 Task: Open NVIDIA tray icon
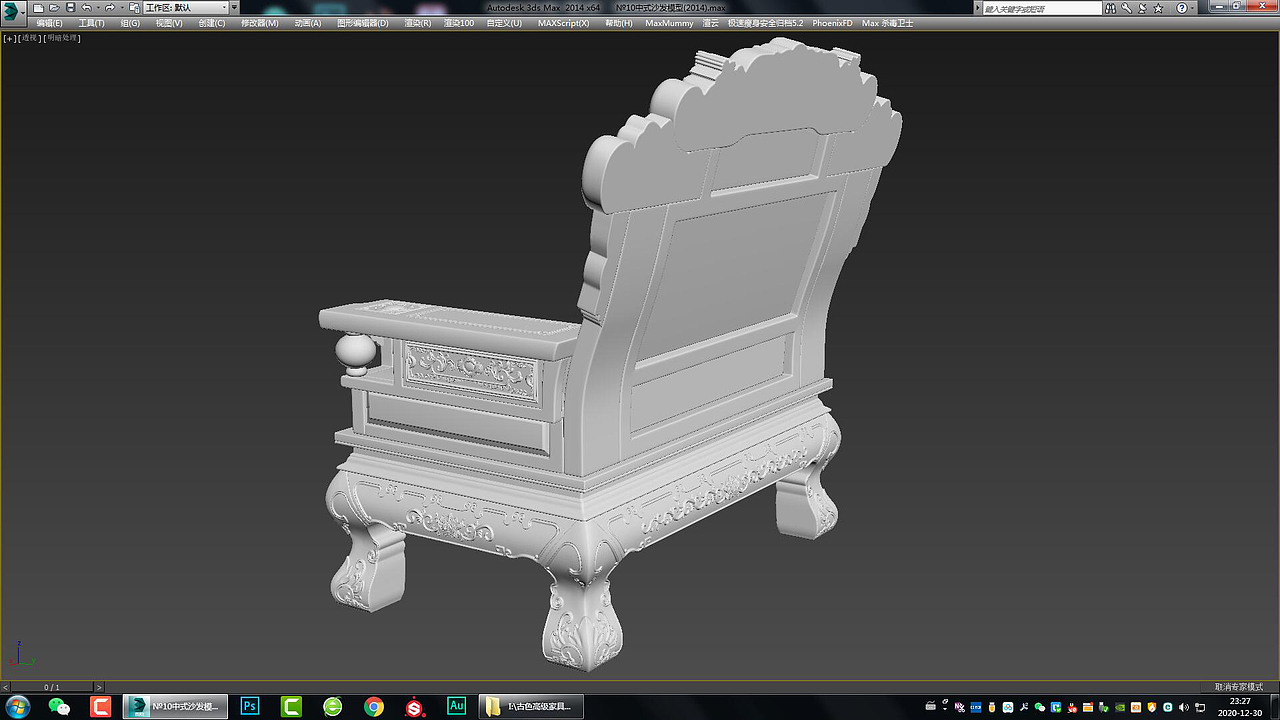[1120, 708]
